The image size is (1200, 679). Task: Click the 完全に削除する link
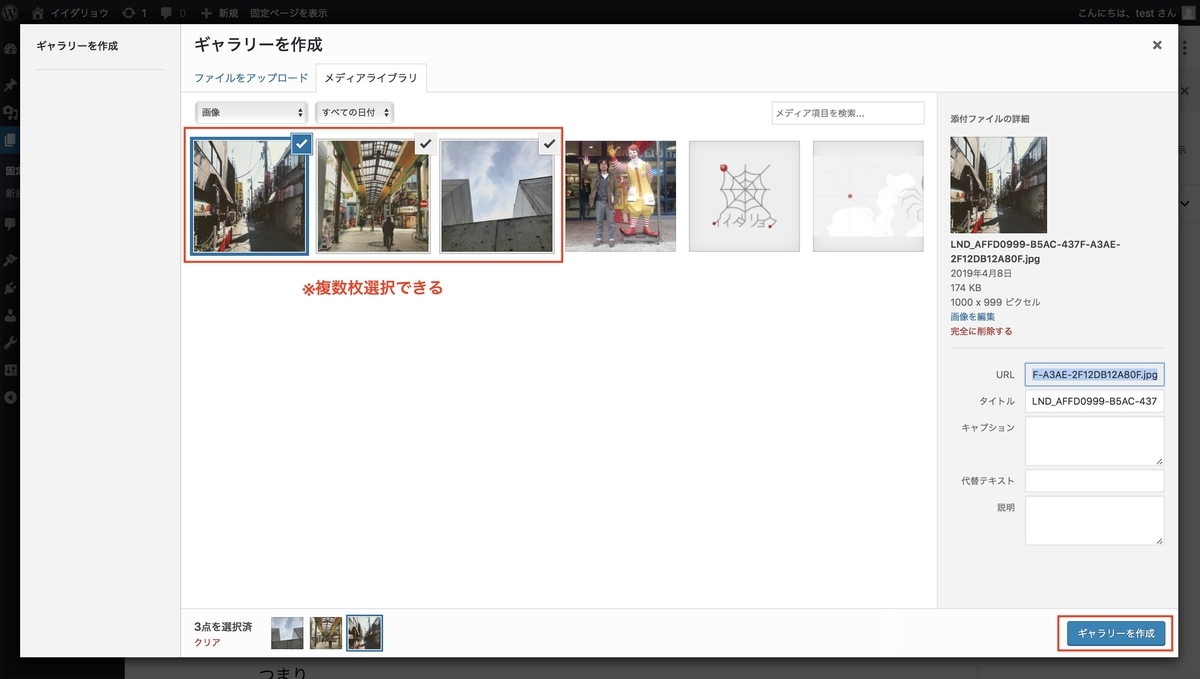pos(982,331)
